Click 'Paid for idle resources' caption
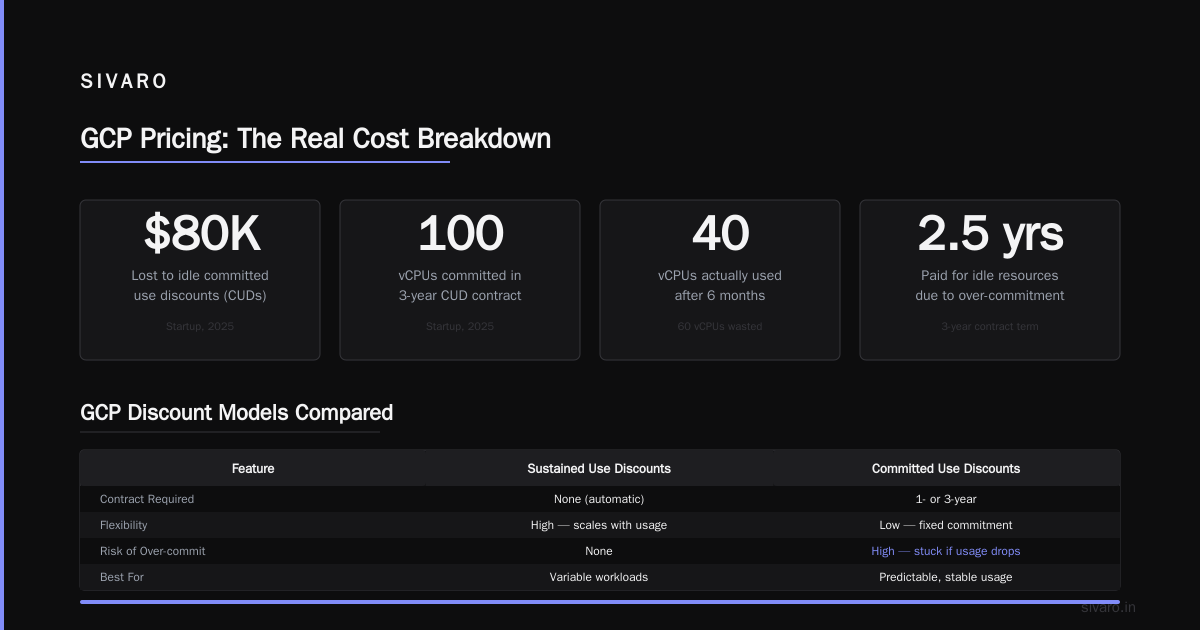Screen dimensions: 1200x630 pyautogui.click(x=990, y=275)
